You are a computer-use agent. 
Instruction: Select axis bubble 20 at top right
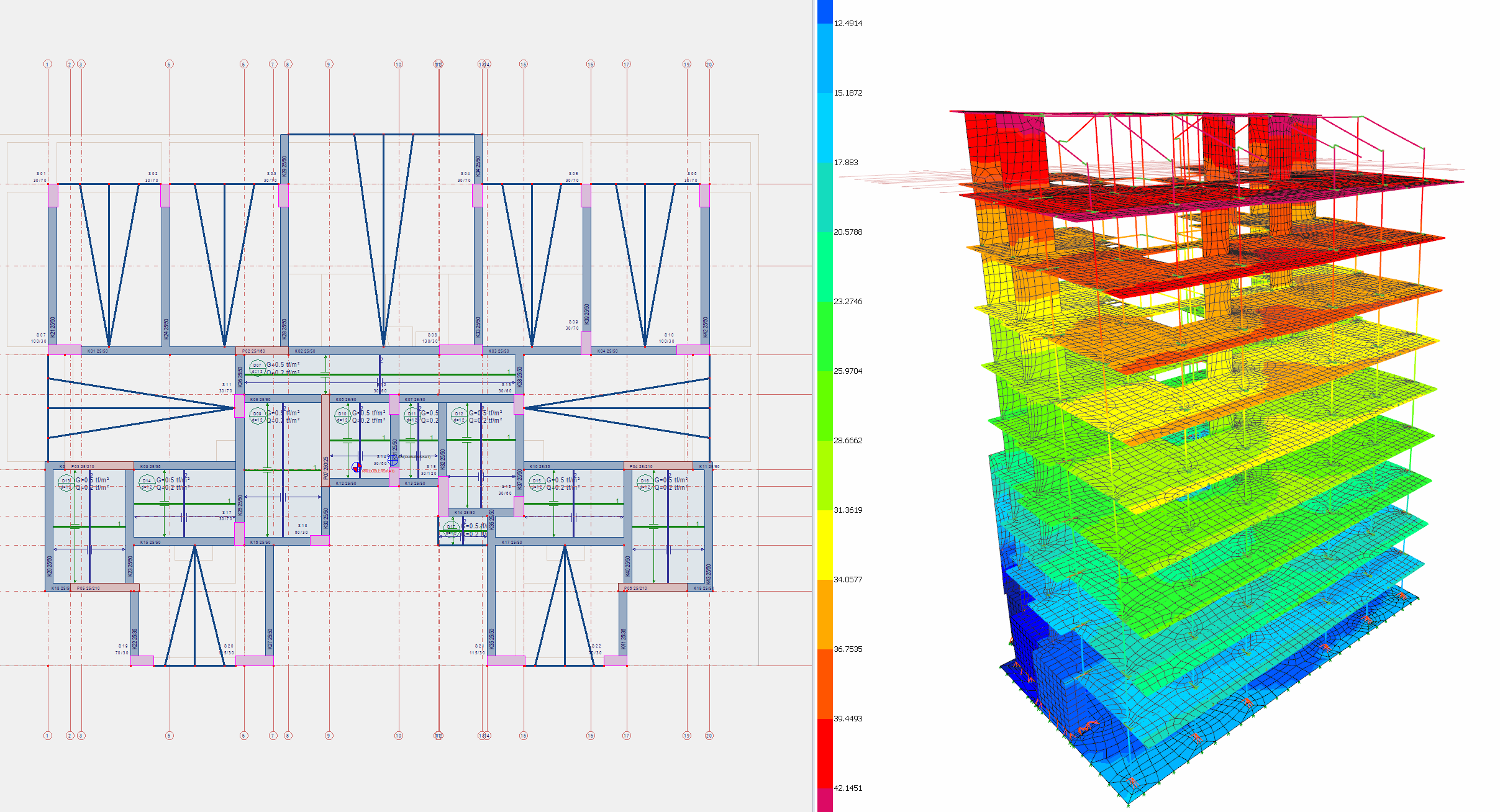pyautogui.click(x=709, y=64)
